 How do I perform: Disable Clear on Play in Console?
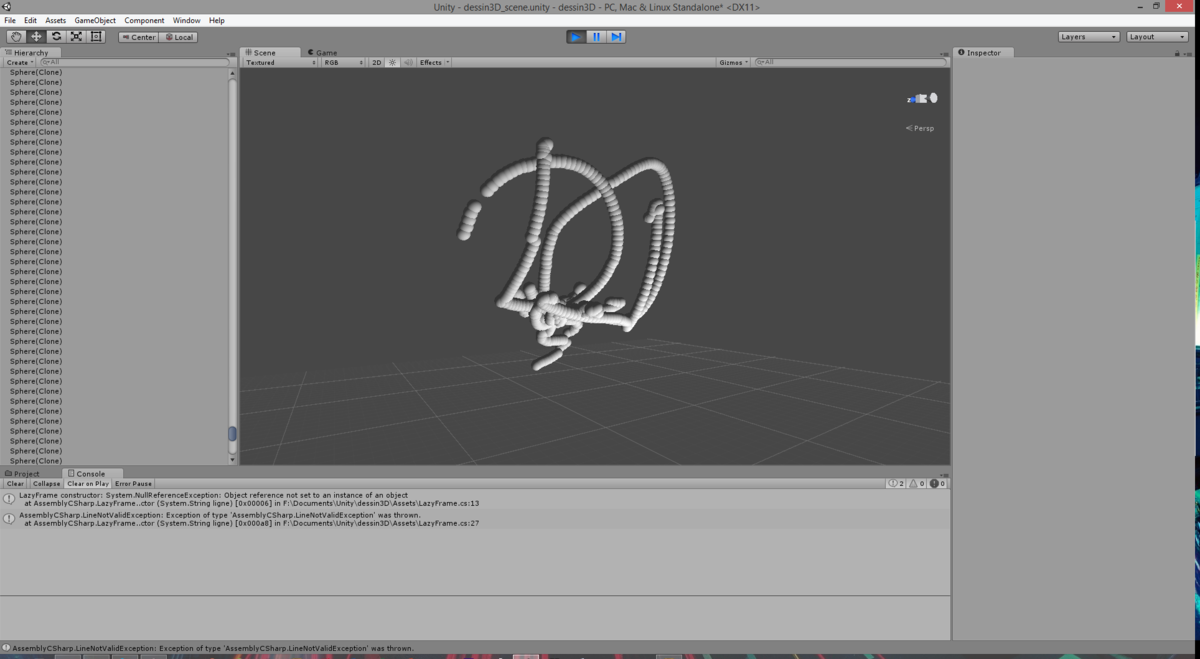[x=88, y=484]
